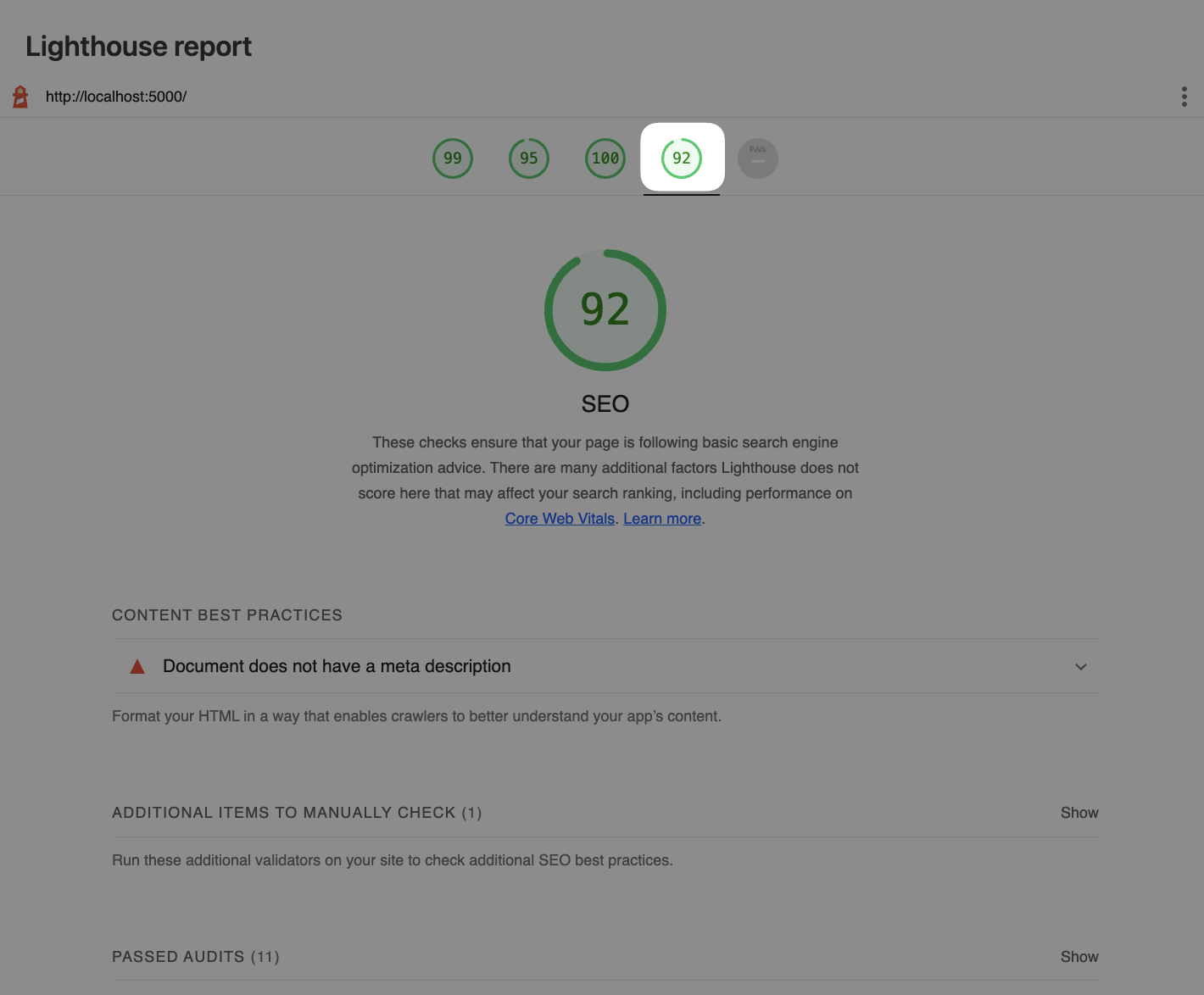Viewport: 1204px width, 995px height.
Task: Click the "Lighthouse report" page title
Action: (138, 47)
